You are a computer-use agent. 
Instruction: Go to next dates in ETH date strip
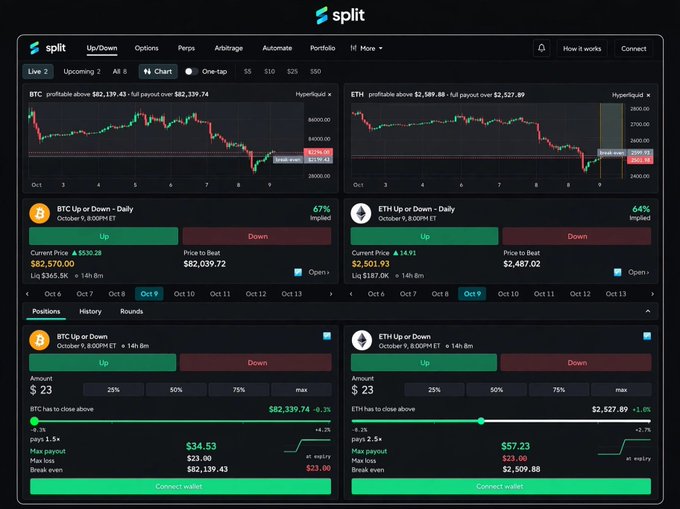(652, 294)
